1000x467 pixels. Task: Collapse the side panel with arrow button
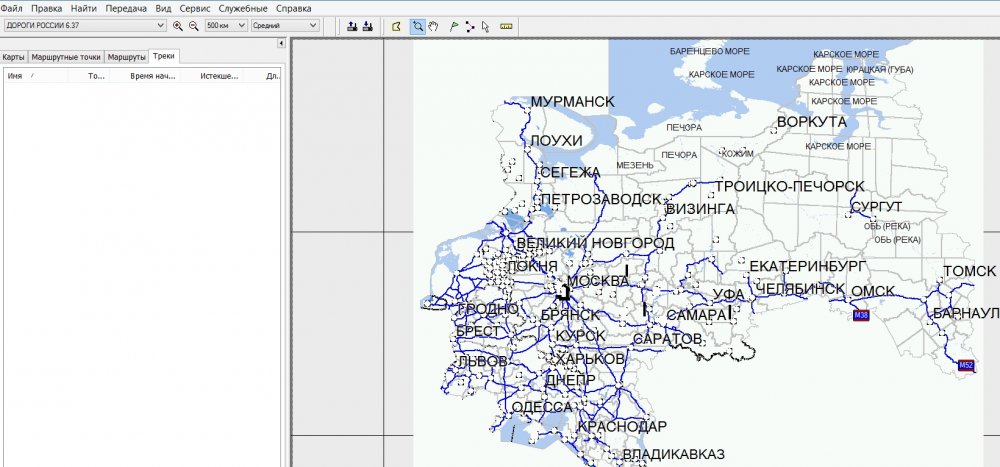281,43
